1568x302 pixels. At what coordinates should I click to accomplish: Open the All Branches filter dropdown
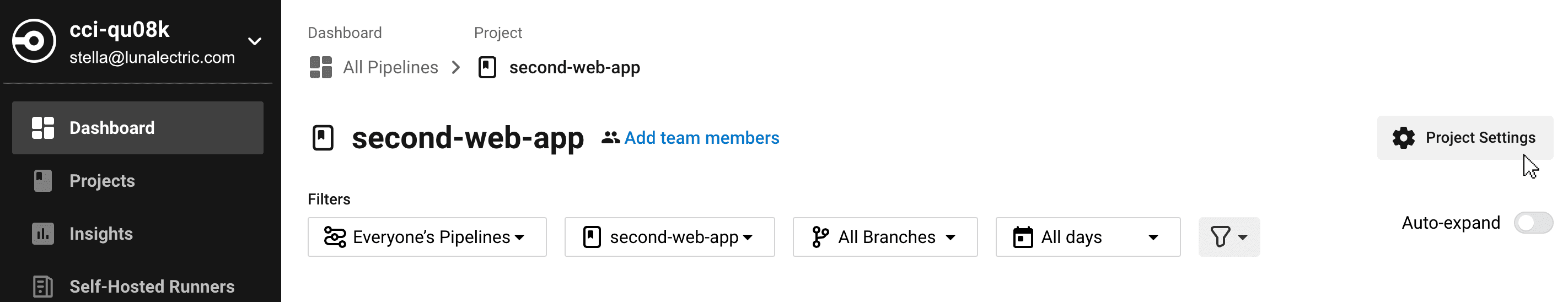point(884,237)
